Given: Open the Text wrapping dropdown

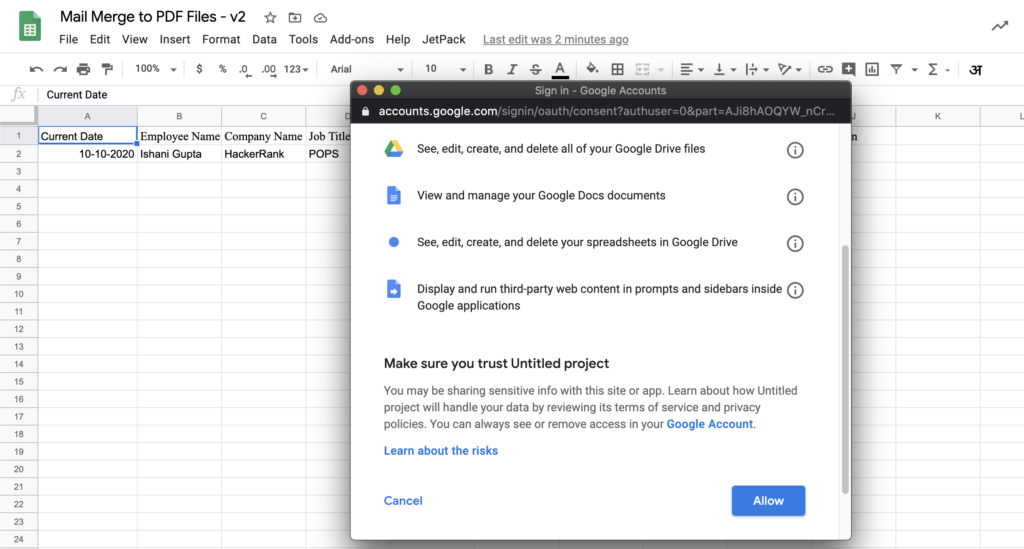Looking at the screenshot, I should point(758,69).
